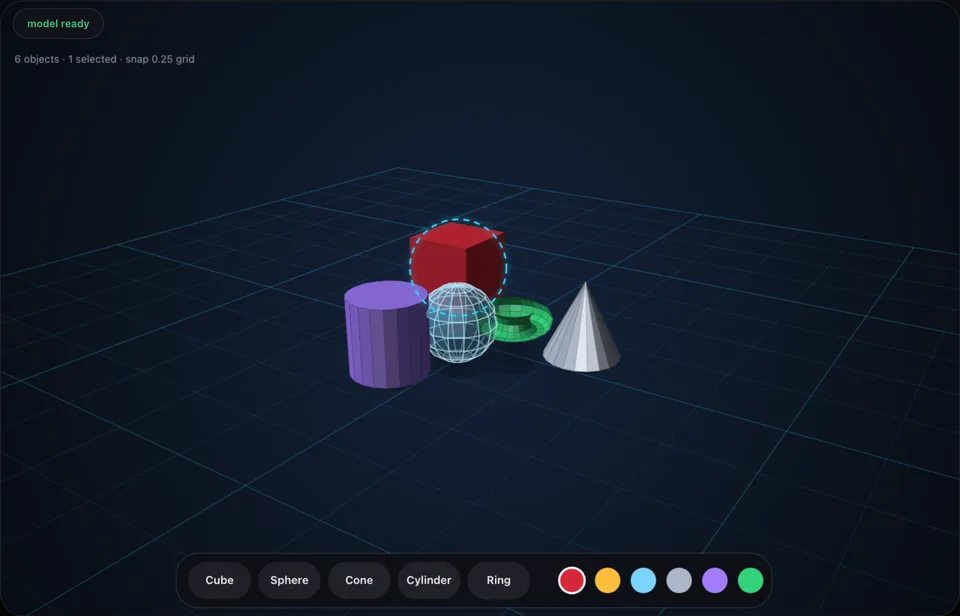Screen dimensions: 960x616
Task: Add a Cylinder shape
Action: click(429, 580)
